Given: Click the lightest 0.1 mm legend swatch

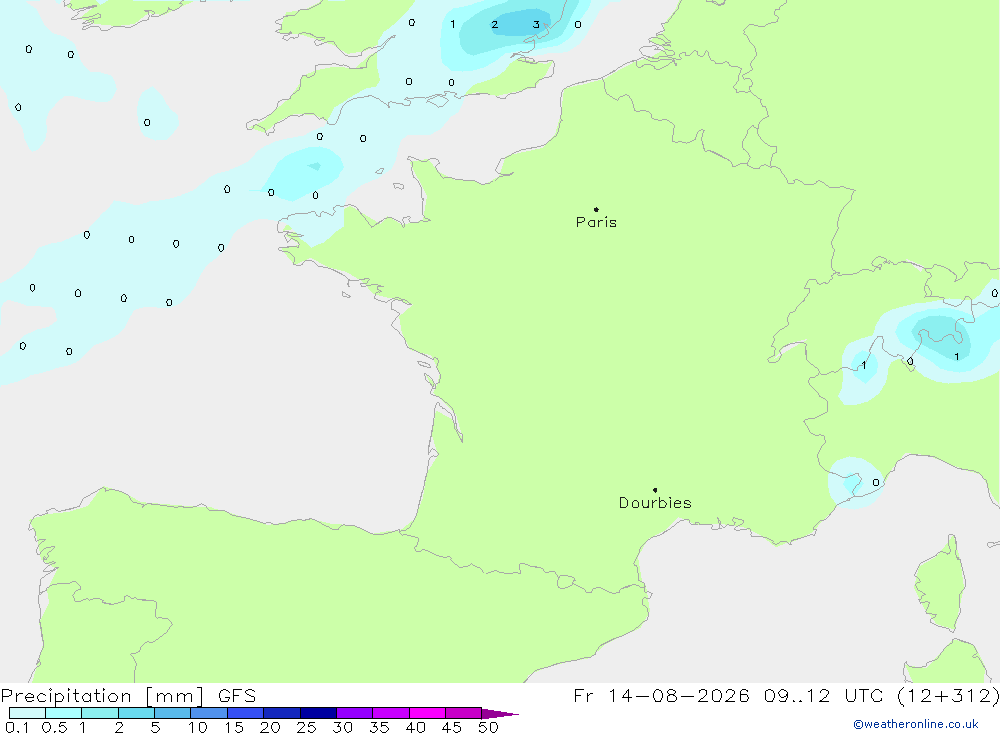Looking at the screenshot, I should [x=27, y=713].
